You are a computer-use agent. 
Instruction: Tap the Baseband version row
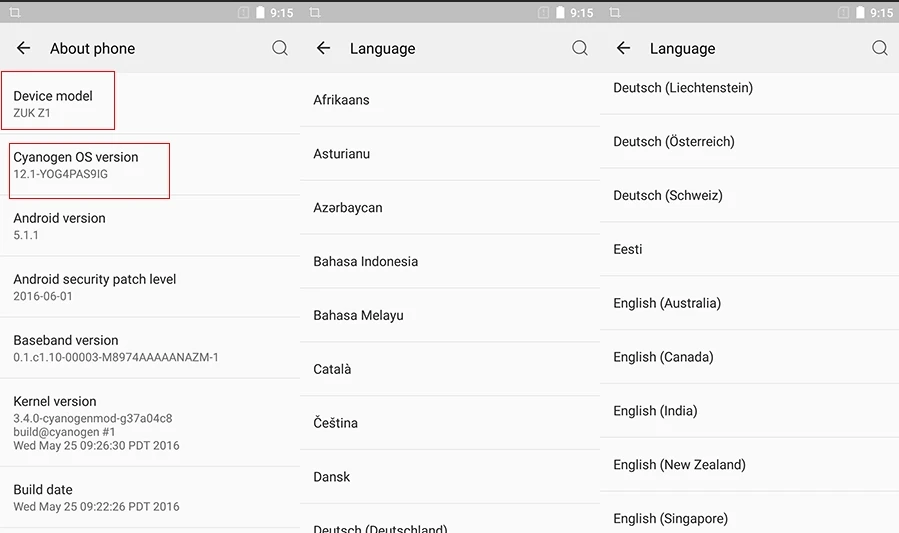pos(150,348)
